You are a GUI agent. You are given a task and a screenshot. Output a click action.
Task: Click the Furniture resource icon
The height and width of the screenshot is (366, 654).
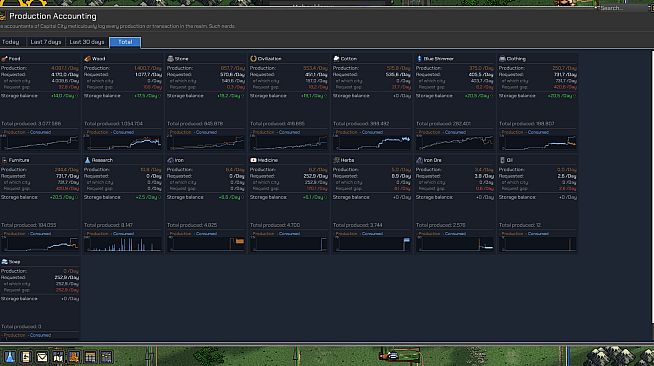pos(4,160)
